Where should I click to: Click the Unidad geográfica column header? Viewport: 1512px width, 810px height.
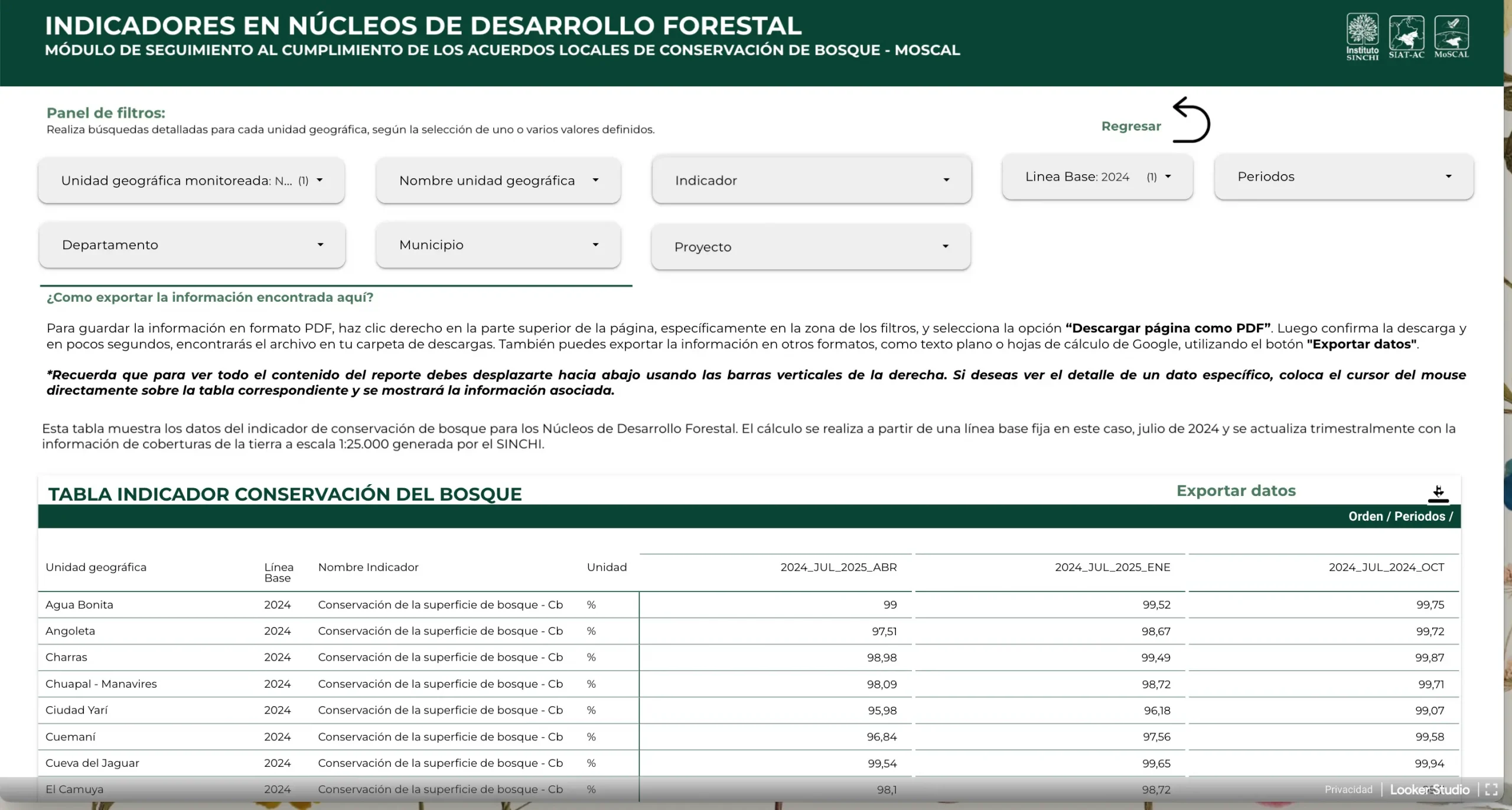point(96,567)
